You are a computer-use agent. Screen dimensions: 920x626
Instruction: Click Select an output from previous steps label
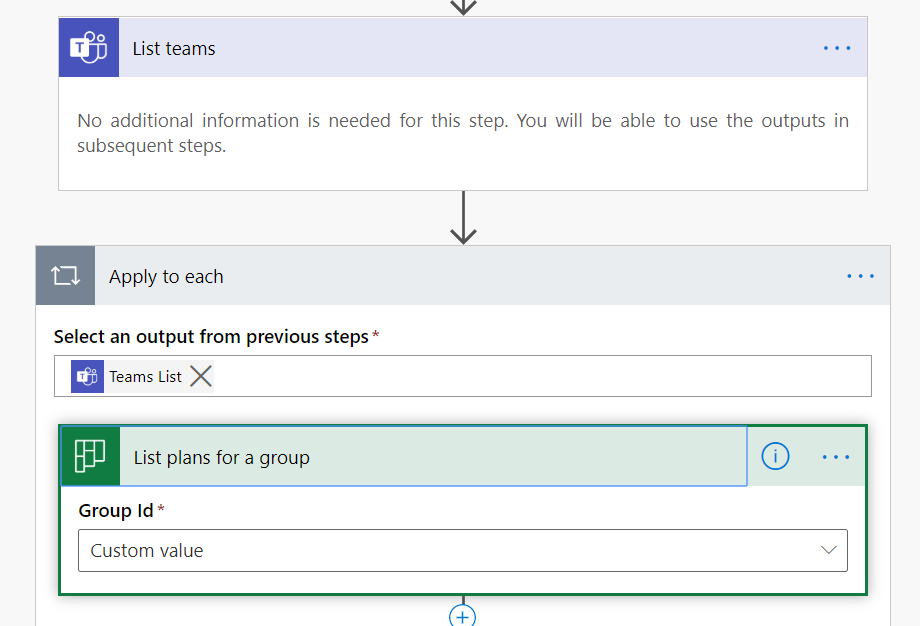(x=211, y=337)
